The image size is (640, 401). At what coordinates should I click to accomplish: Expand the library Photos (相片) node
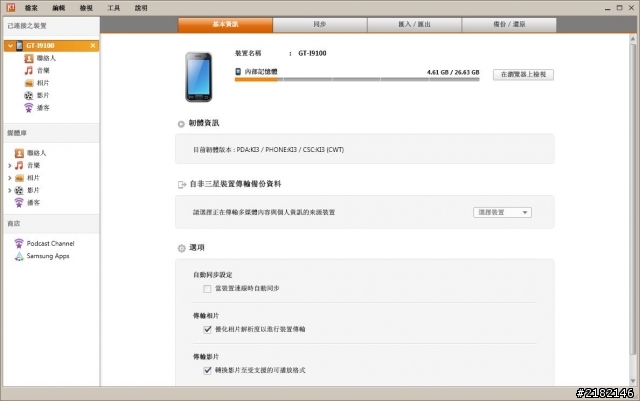click(9, 178)
